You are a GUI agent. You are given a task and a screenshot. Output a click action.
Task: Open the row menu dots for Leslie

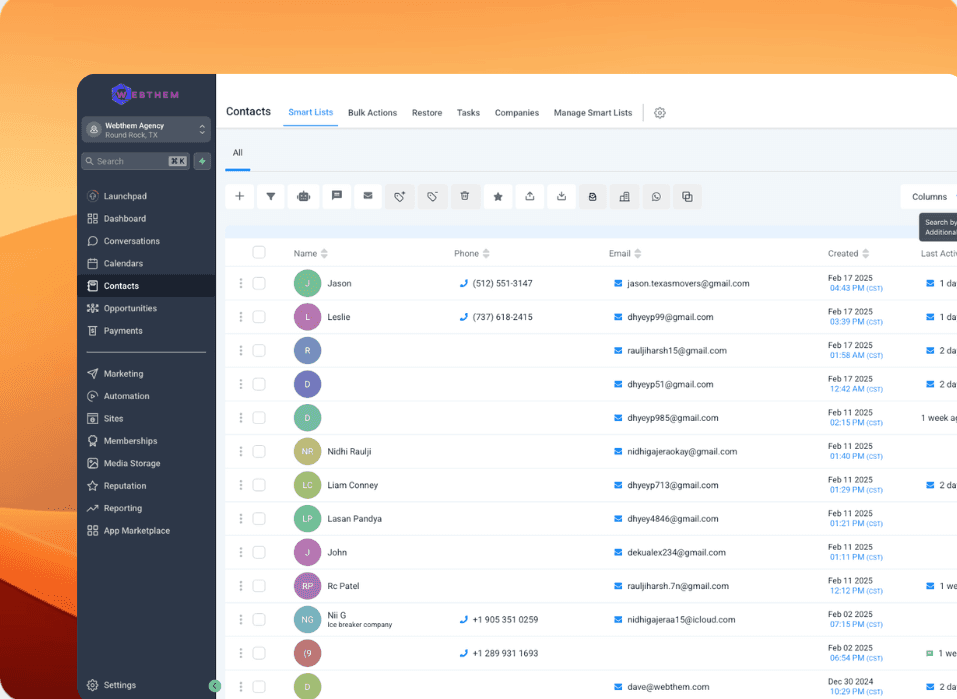(x=240, y=317)
